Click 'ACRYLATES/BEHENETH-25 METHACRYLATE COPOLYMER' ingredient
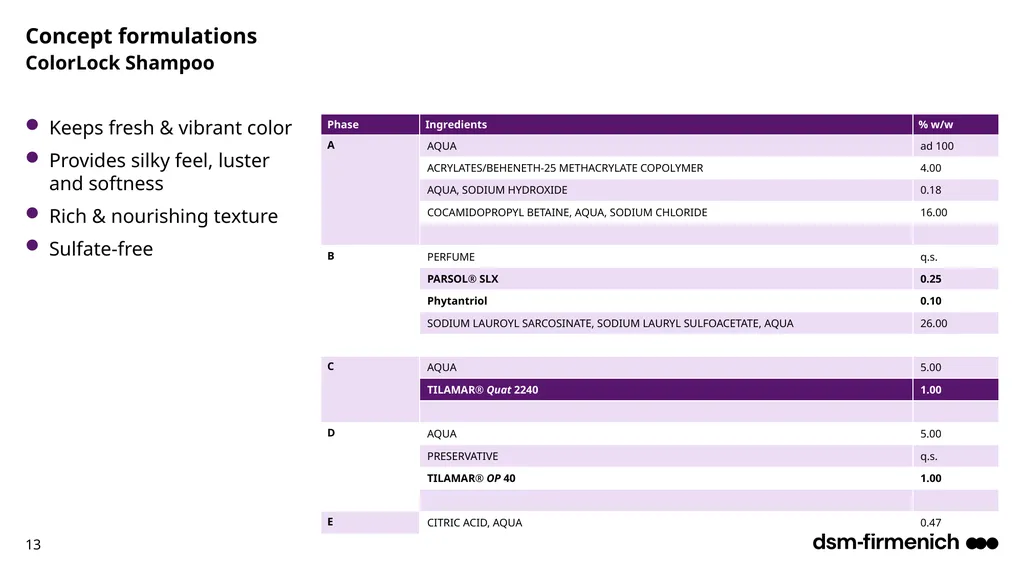The width and height of the screenshot is (1024, 575). [565, 168]
